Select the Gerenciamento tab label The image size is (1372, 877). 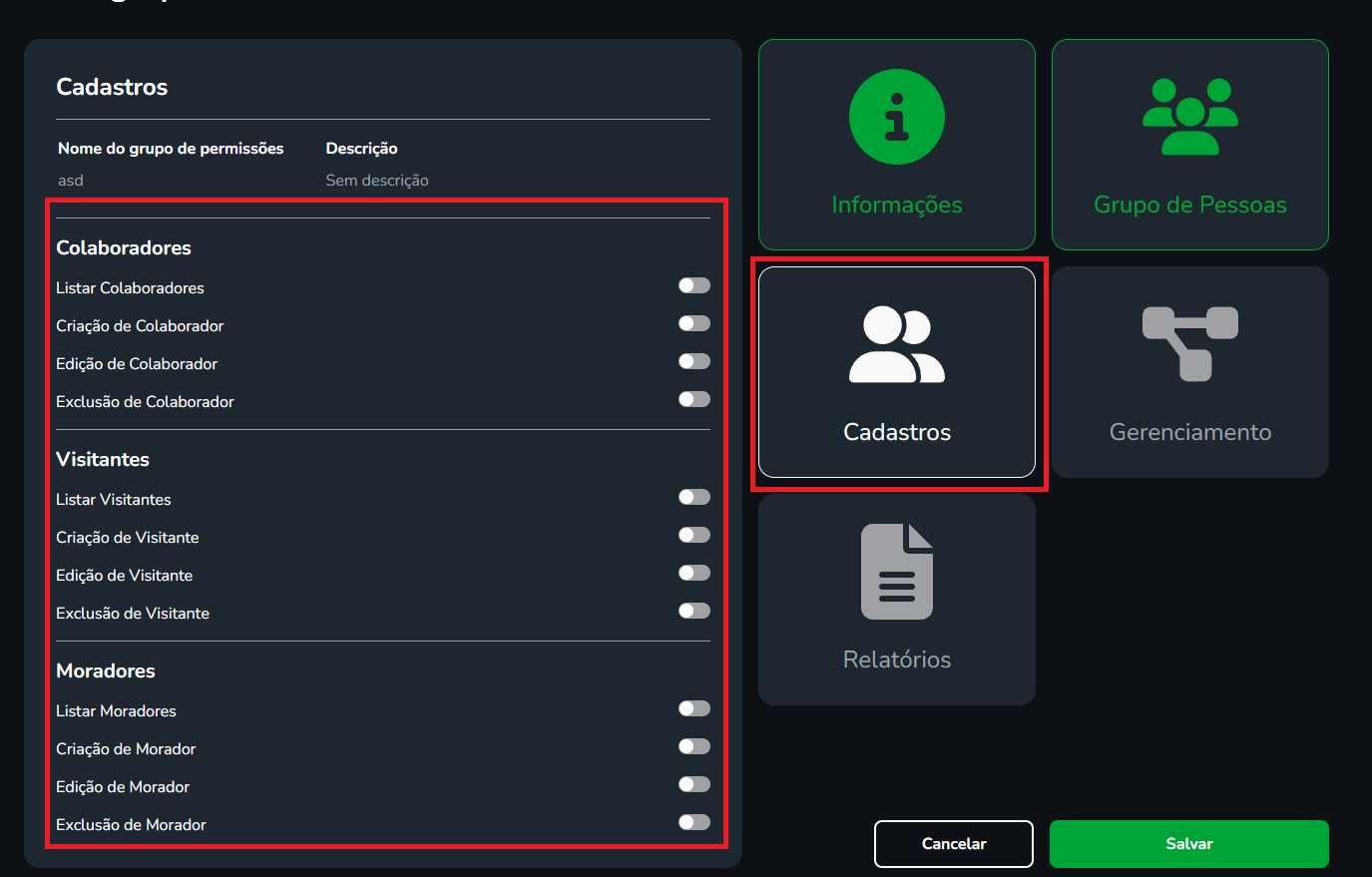coord(1189,432)
